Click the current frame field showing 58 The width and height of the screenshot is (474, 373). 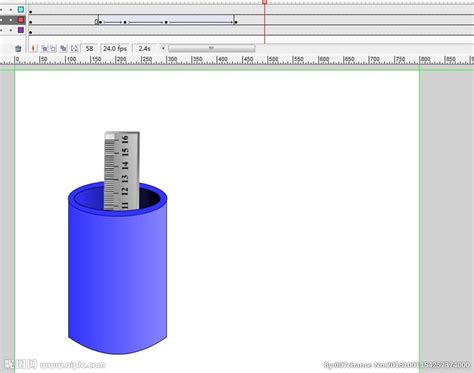click(x=89, y=49)
